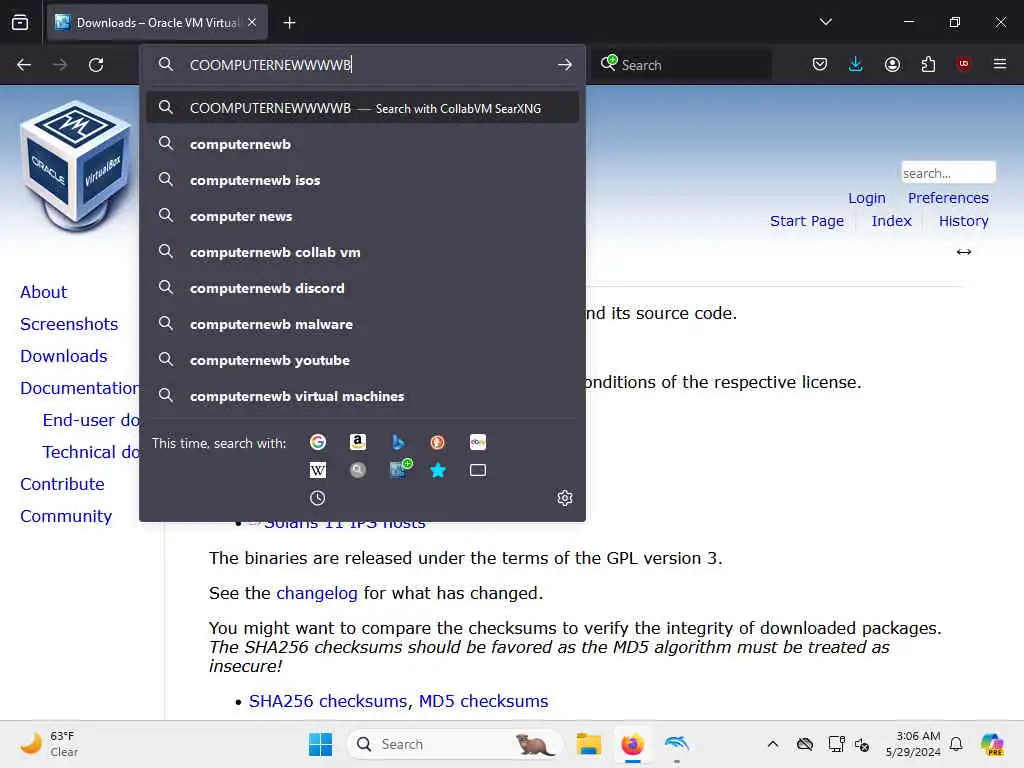Search this time with Bing

[398, 443]
